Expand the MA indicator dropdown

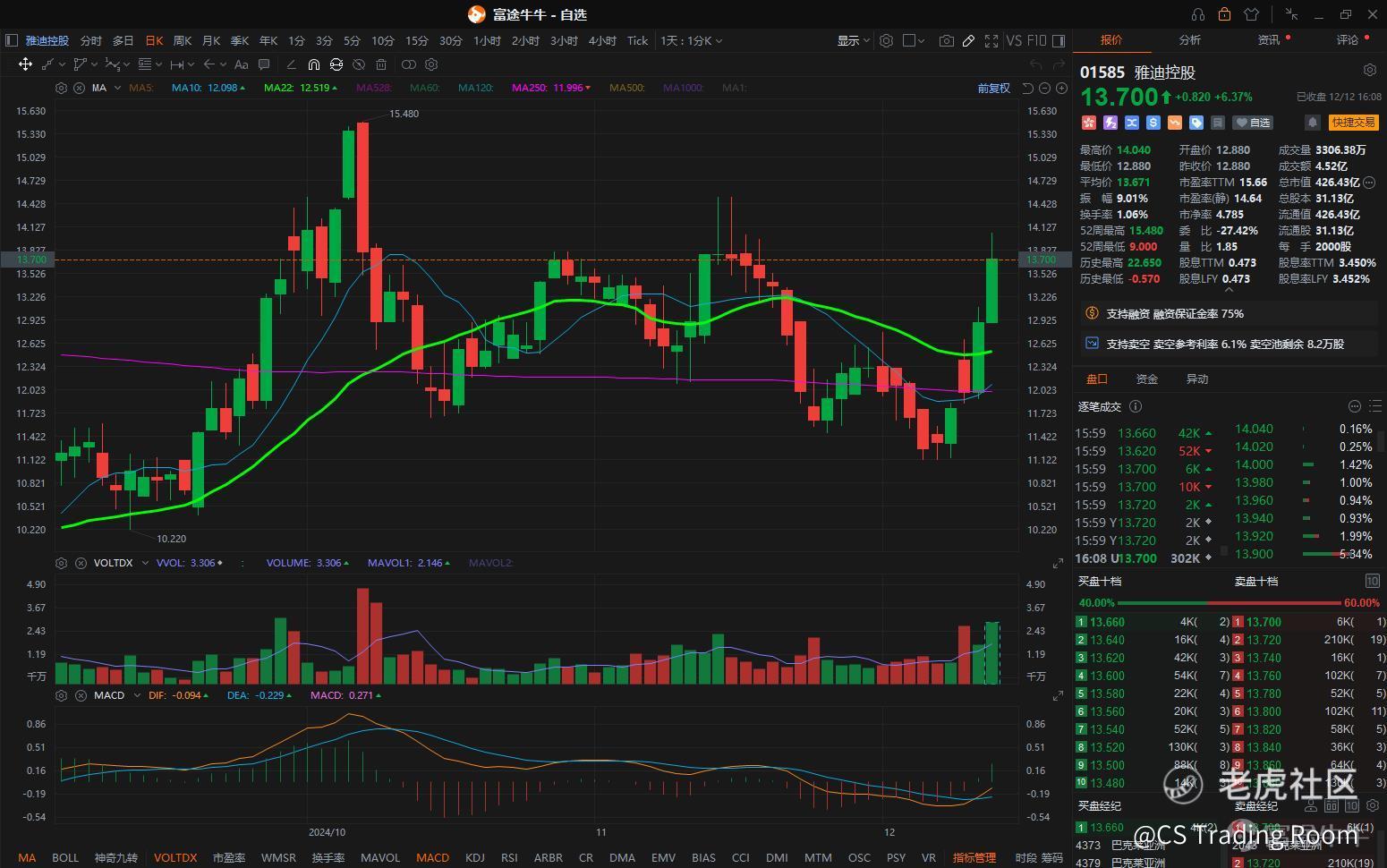[117, 88]
